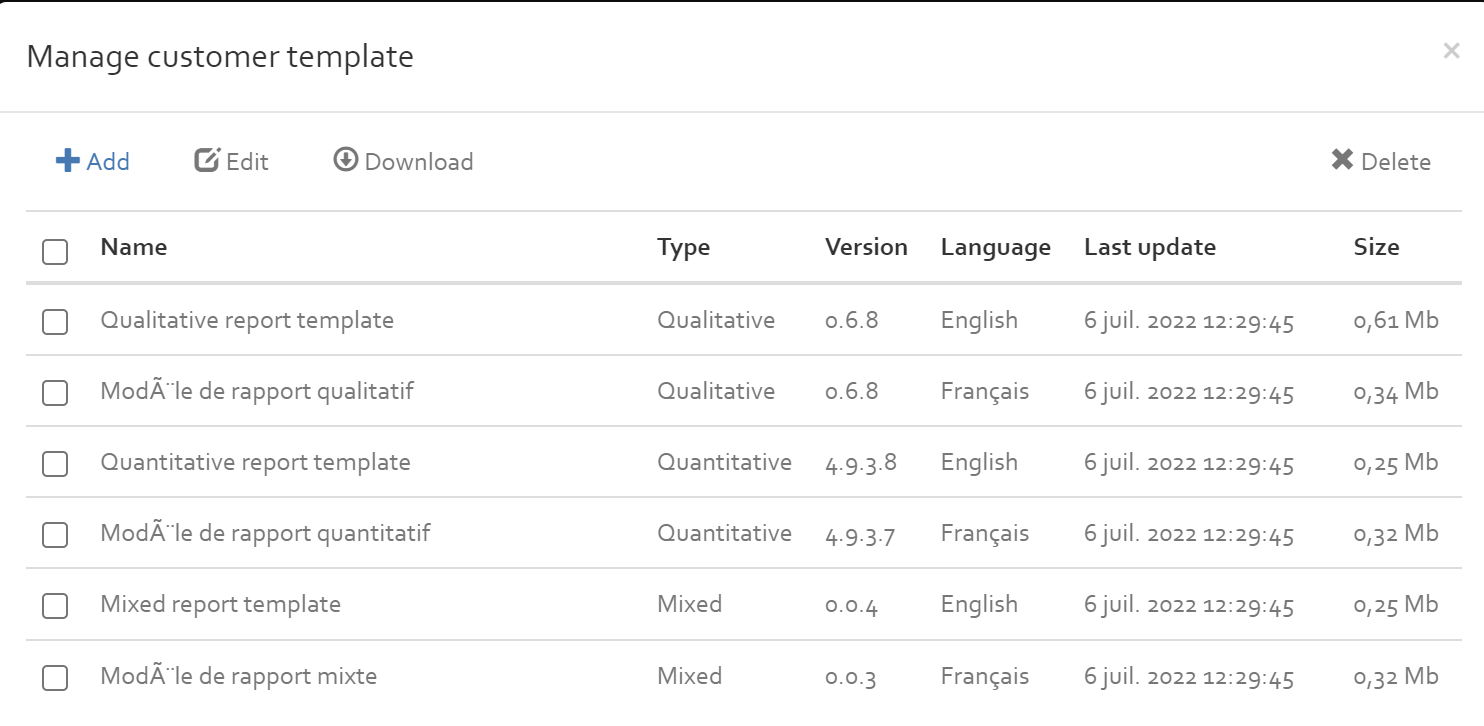1484x726 pixels.
Task: Click the Edit pencil icon
Action: pos(207,160)
